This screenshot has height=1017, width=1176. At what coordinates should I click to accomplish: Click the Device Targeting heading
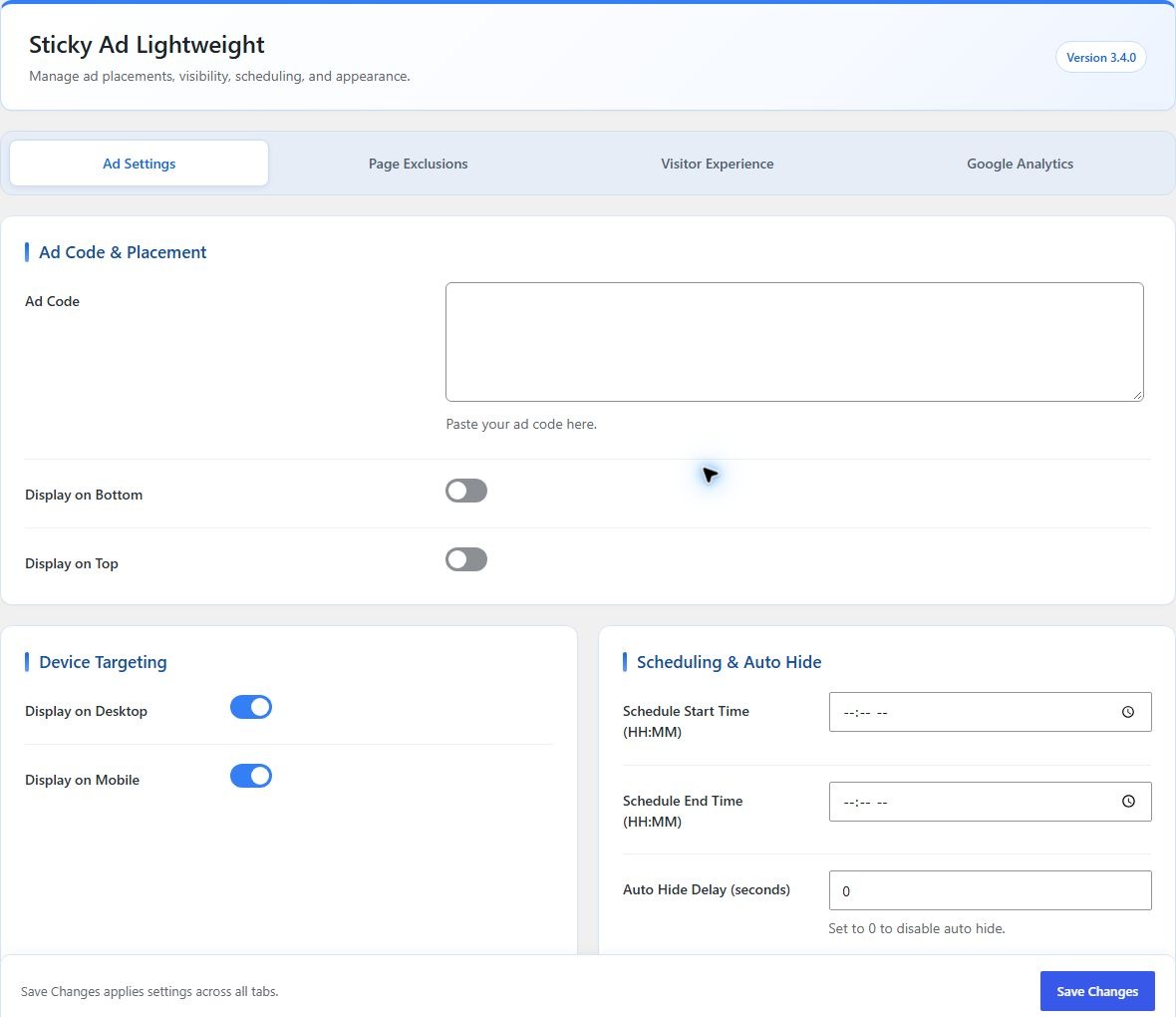[103, 662]
